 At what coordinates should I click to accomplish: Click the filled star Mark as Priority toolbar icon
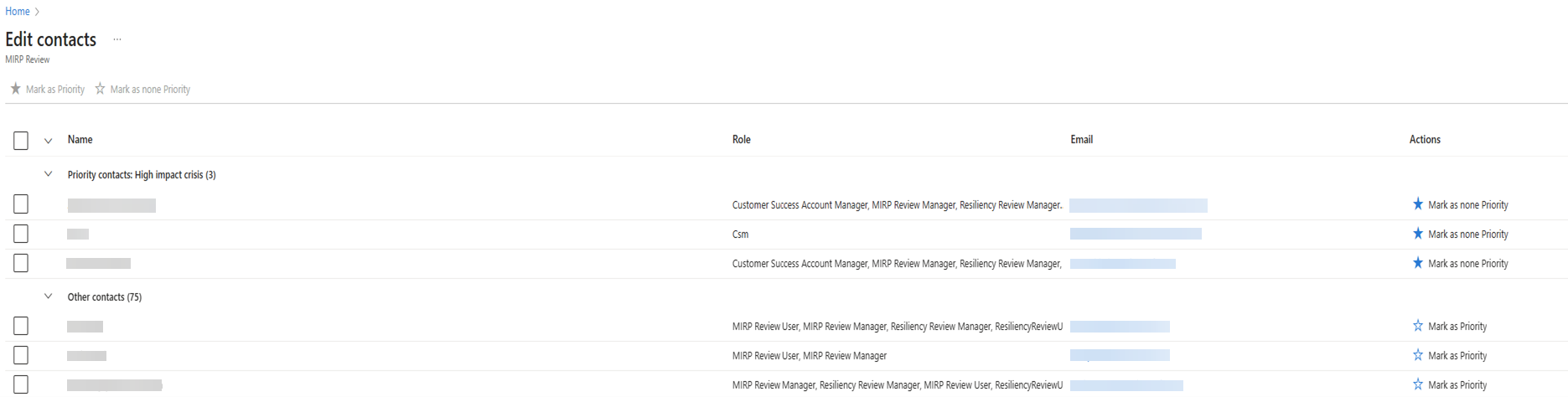(x=15, y=89)
